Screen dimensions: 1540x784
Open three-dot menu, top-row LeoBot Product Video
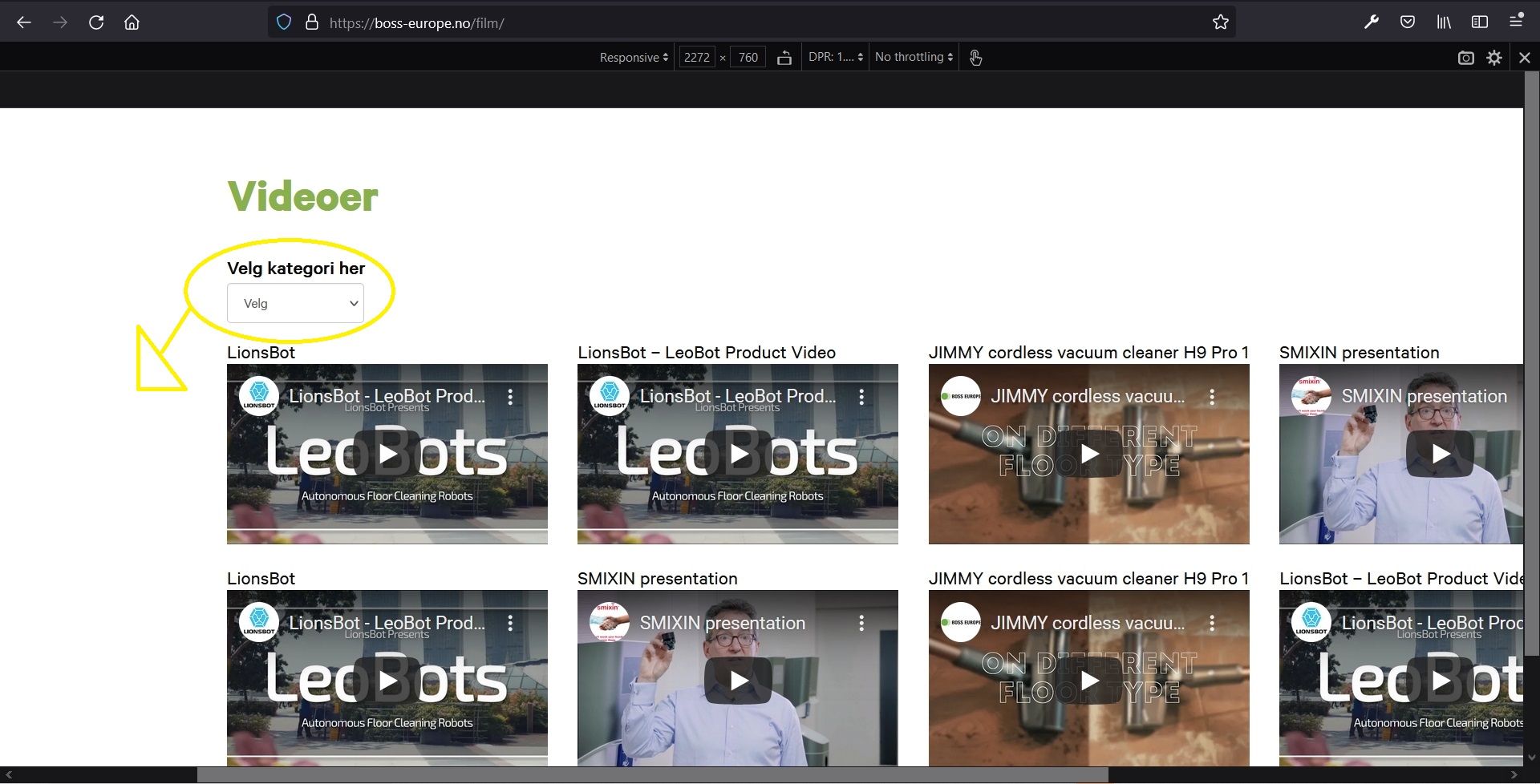[861, 396]
